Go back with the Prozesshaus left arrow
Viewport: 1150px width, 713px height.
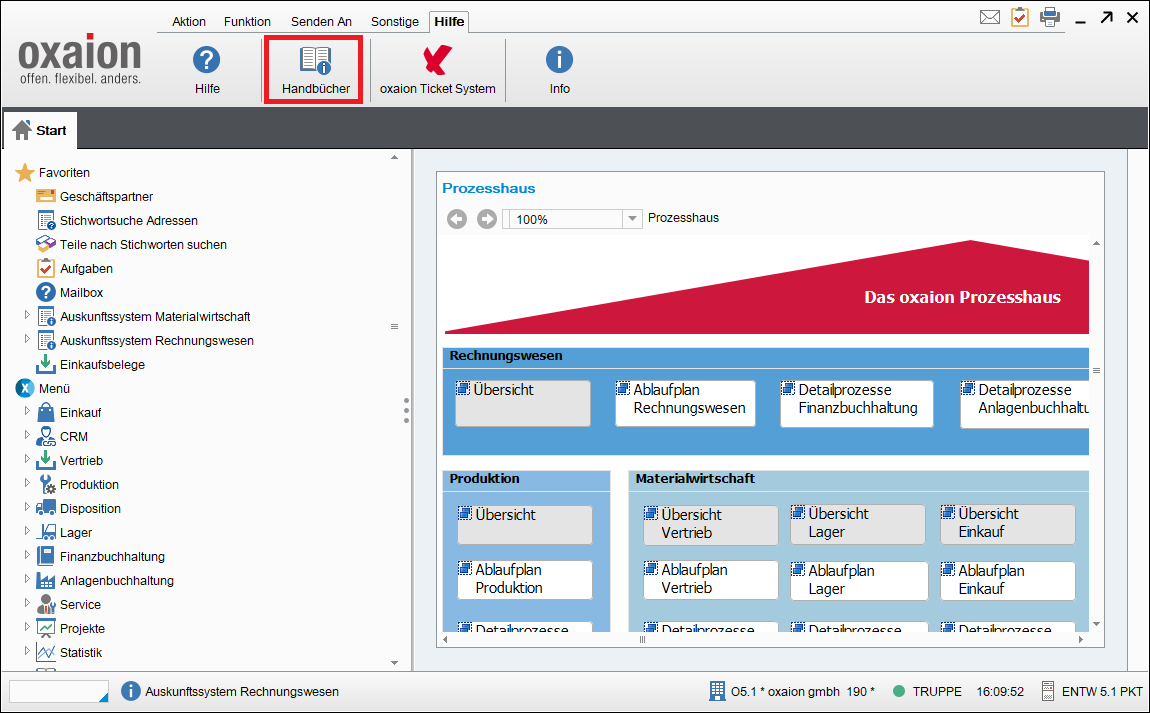457,219
